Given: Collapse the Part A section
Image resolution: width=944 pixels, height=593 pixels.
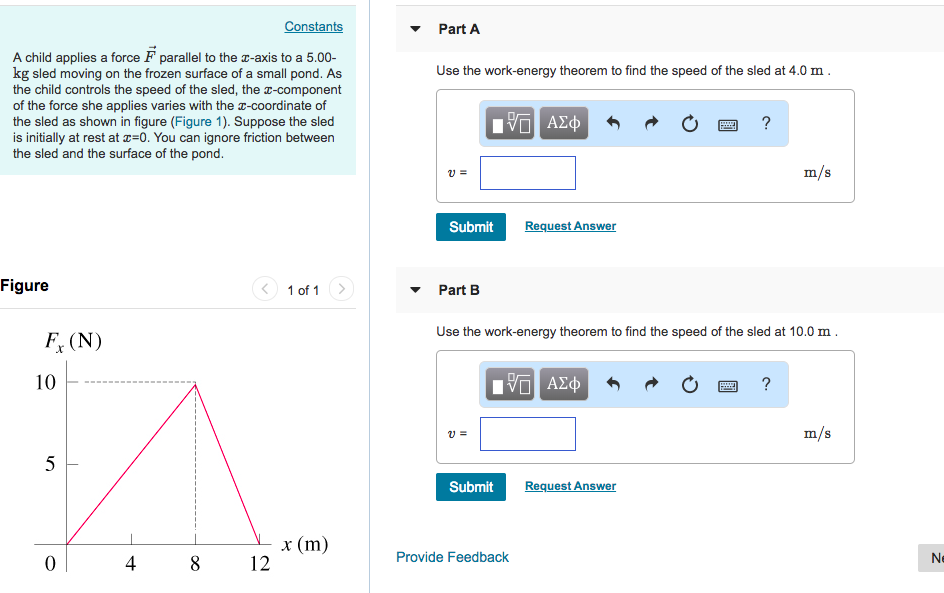Looking at the screenshot, I should coord(415,29).
